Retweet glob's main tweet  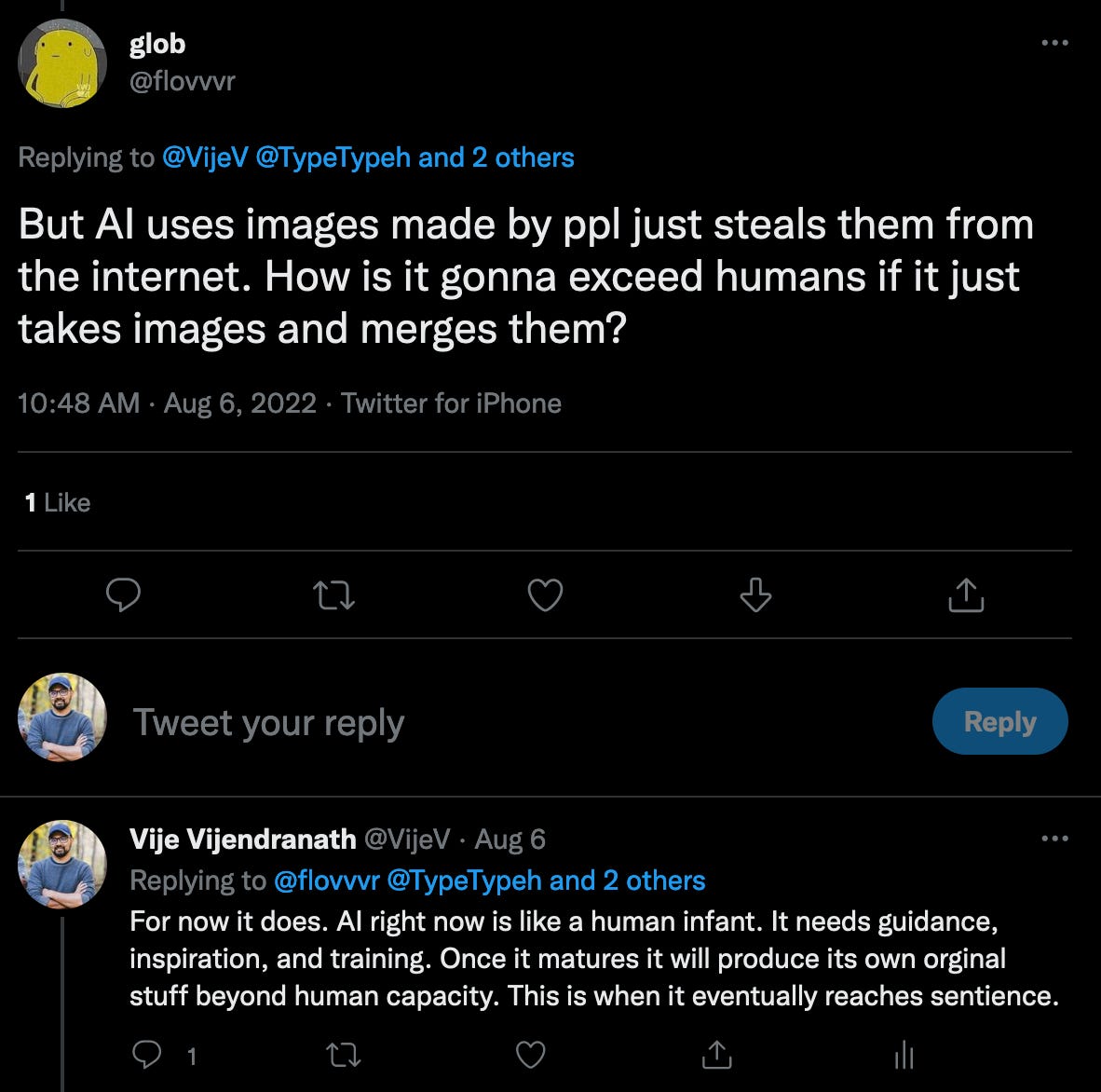point(333,594)
